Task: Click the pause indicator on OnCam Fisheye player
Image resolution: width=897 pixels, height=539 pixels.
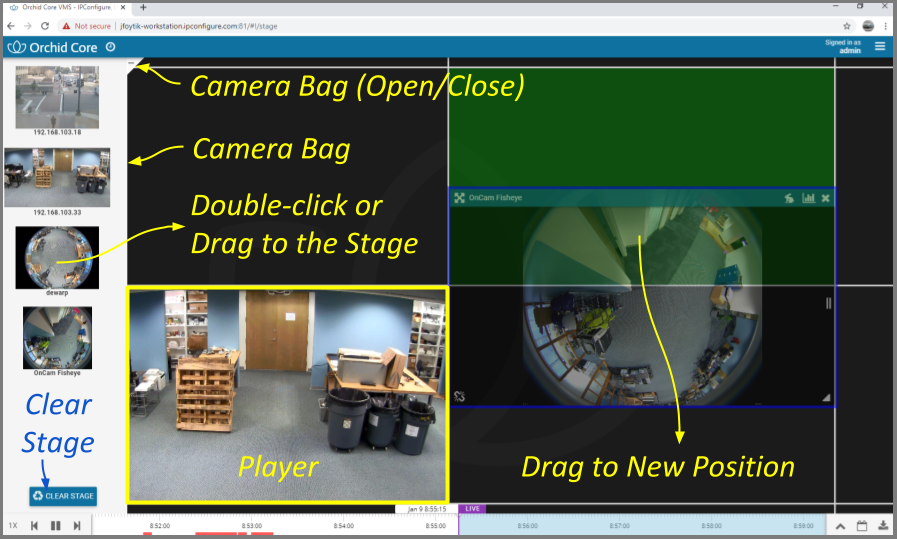Action: click(x=828, y=303)
